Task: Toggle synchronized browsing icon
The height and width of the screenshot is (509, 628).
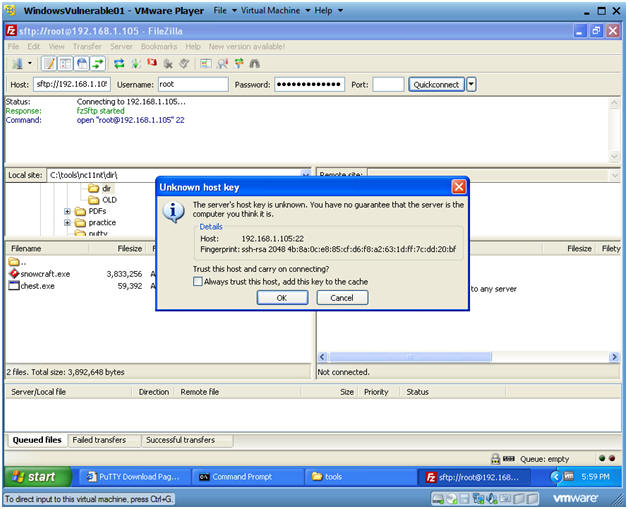Action: tap(239, 64)
